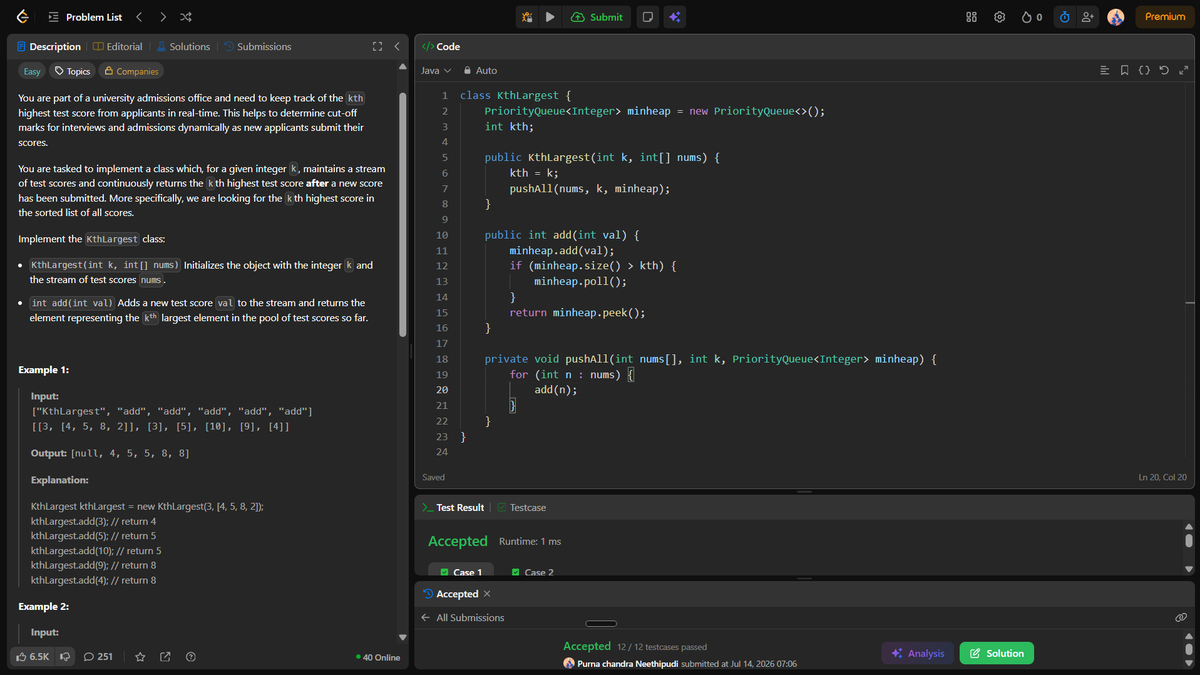Start the timer stopwatch icon
The height and width of the screenshot is (675, 1200).
[1064, 17]
